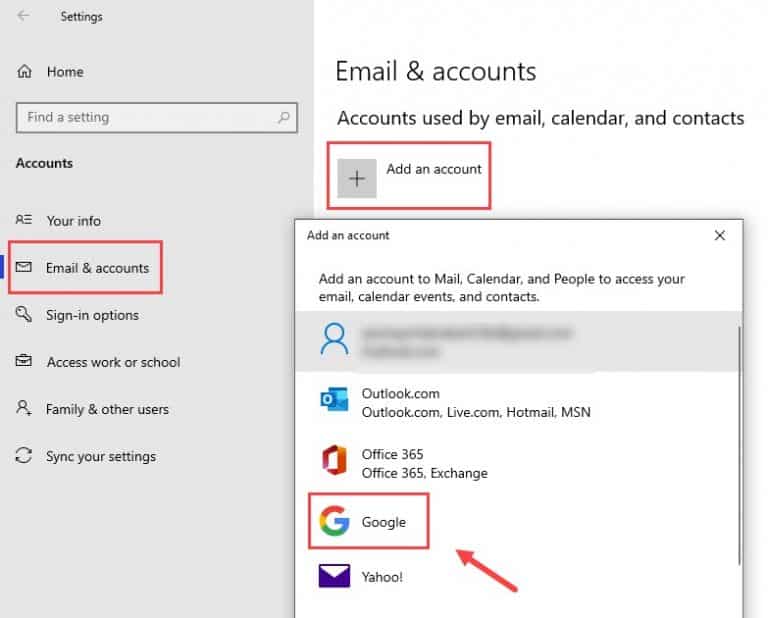Screen dimensions: 768x618
Task: Click the back arrow in Settings
Action: coord(23,16)
